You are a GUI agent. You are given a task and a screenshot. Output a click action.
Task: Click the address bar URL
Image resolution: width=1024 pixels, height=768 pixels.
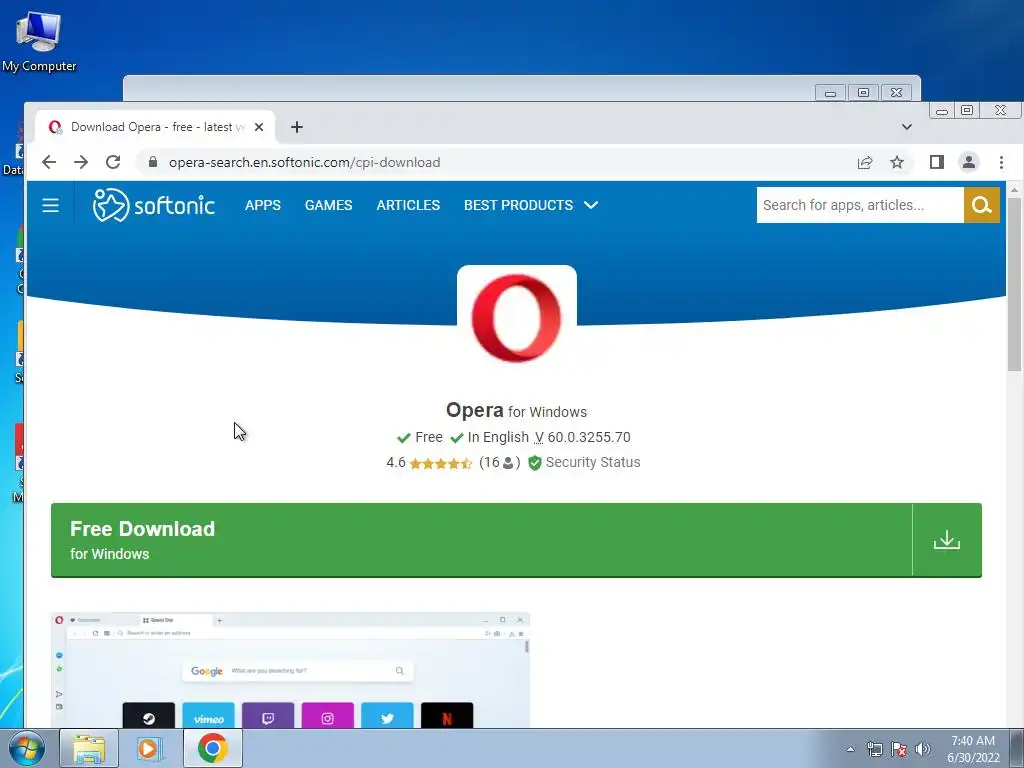304,162
